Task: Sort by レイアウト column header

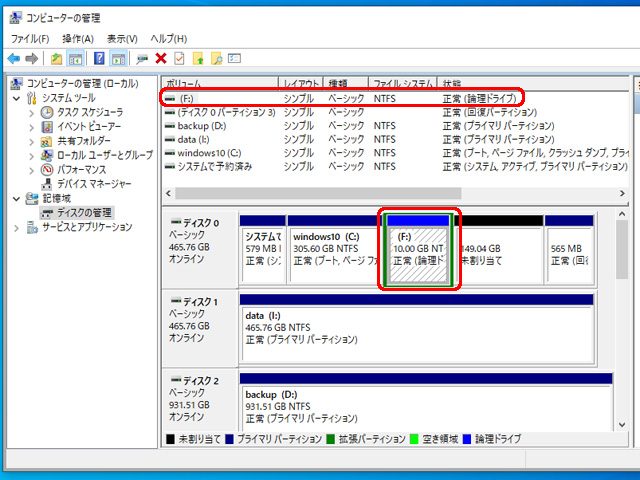Action: pyautogui.click(x=301, y=83)
